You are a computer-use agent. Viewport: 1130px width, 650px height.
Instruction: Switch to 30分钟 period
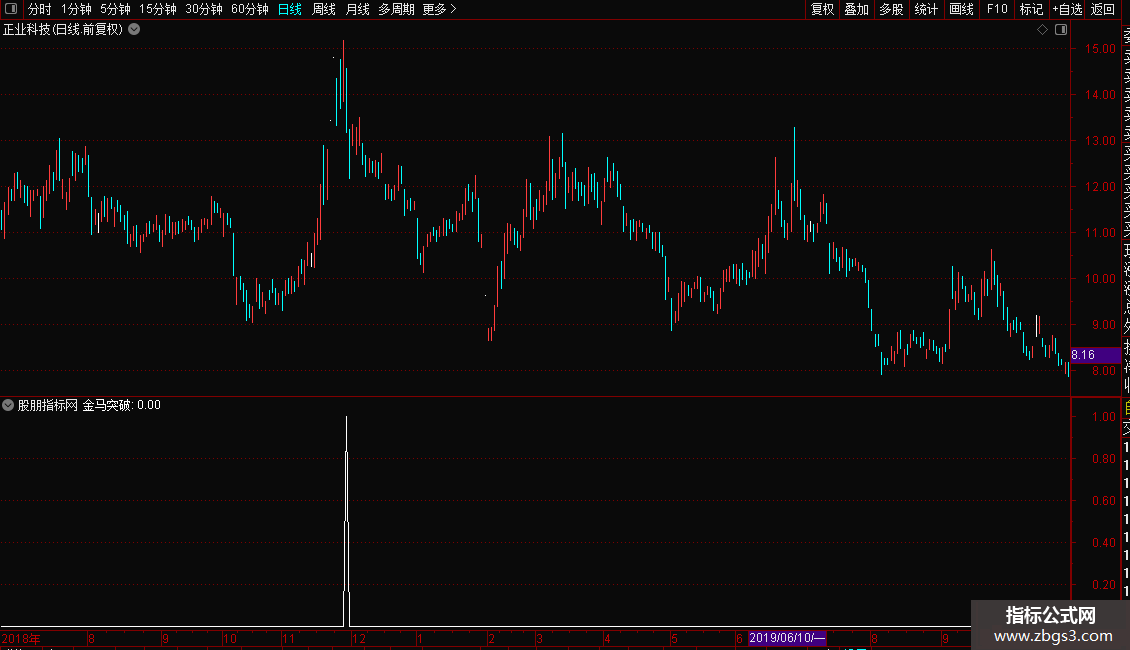coord(204,9)
